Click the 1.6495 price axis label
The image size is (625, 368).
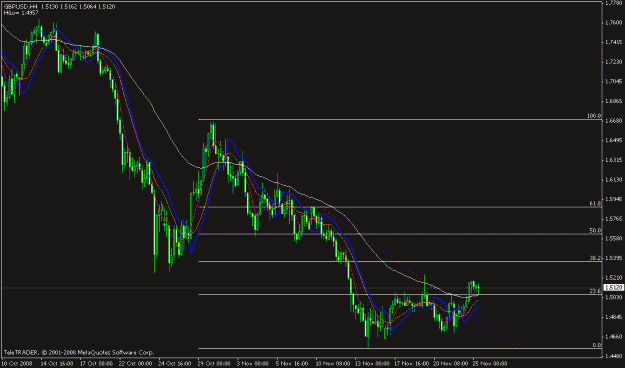point(614,140)
